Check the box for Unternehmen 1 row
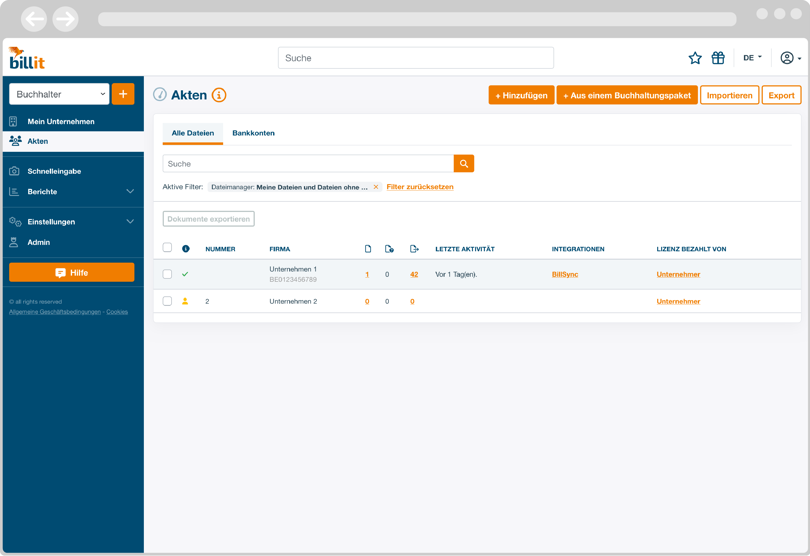Image resolution: width=810 pixels, height=556 pixels. point(167,274)
